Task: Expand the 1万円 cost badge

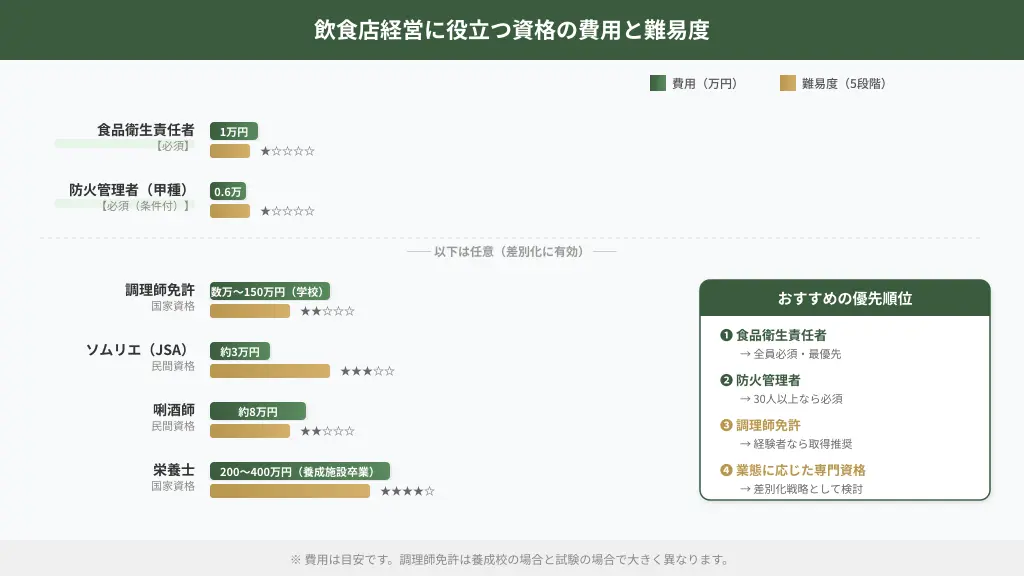Action: pyautogui.click(x=235, y=131)
